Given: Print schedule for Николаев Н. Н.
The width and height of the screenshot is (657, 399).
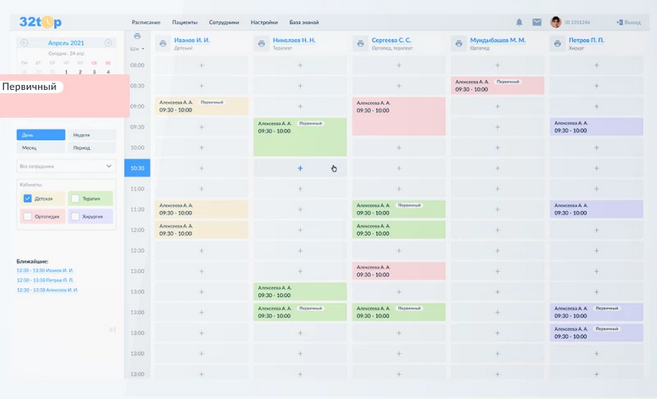Looking at the screenshot, I should coord(261,43).
